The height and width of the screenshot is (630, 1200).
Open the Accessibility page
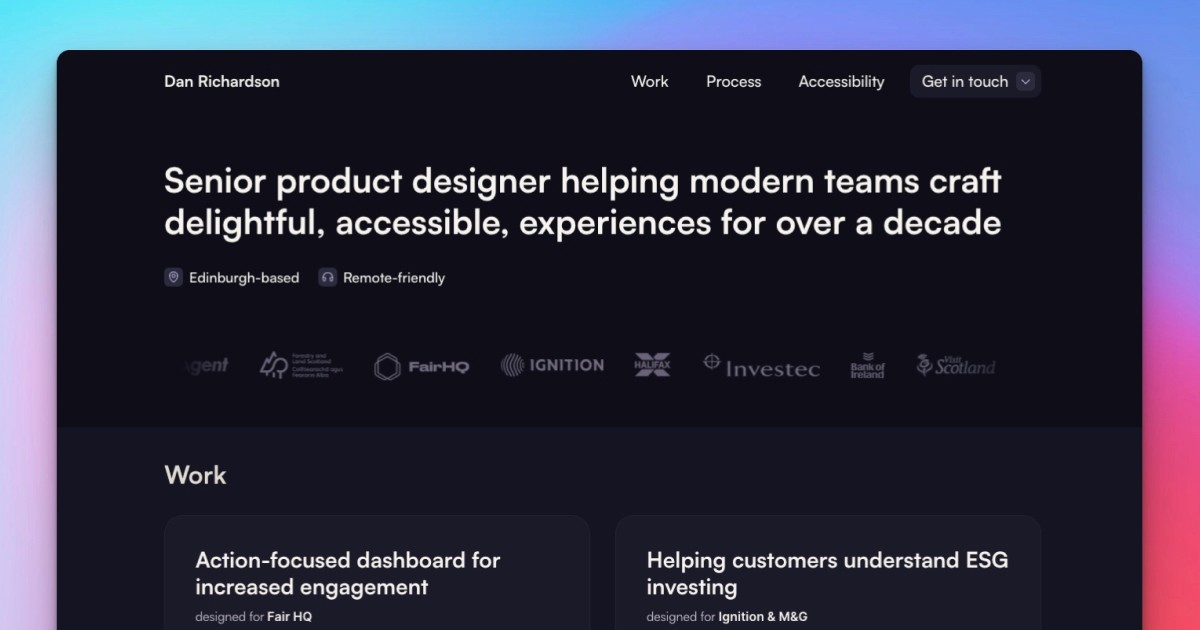841,81
